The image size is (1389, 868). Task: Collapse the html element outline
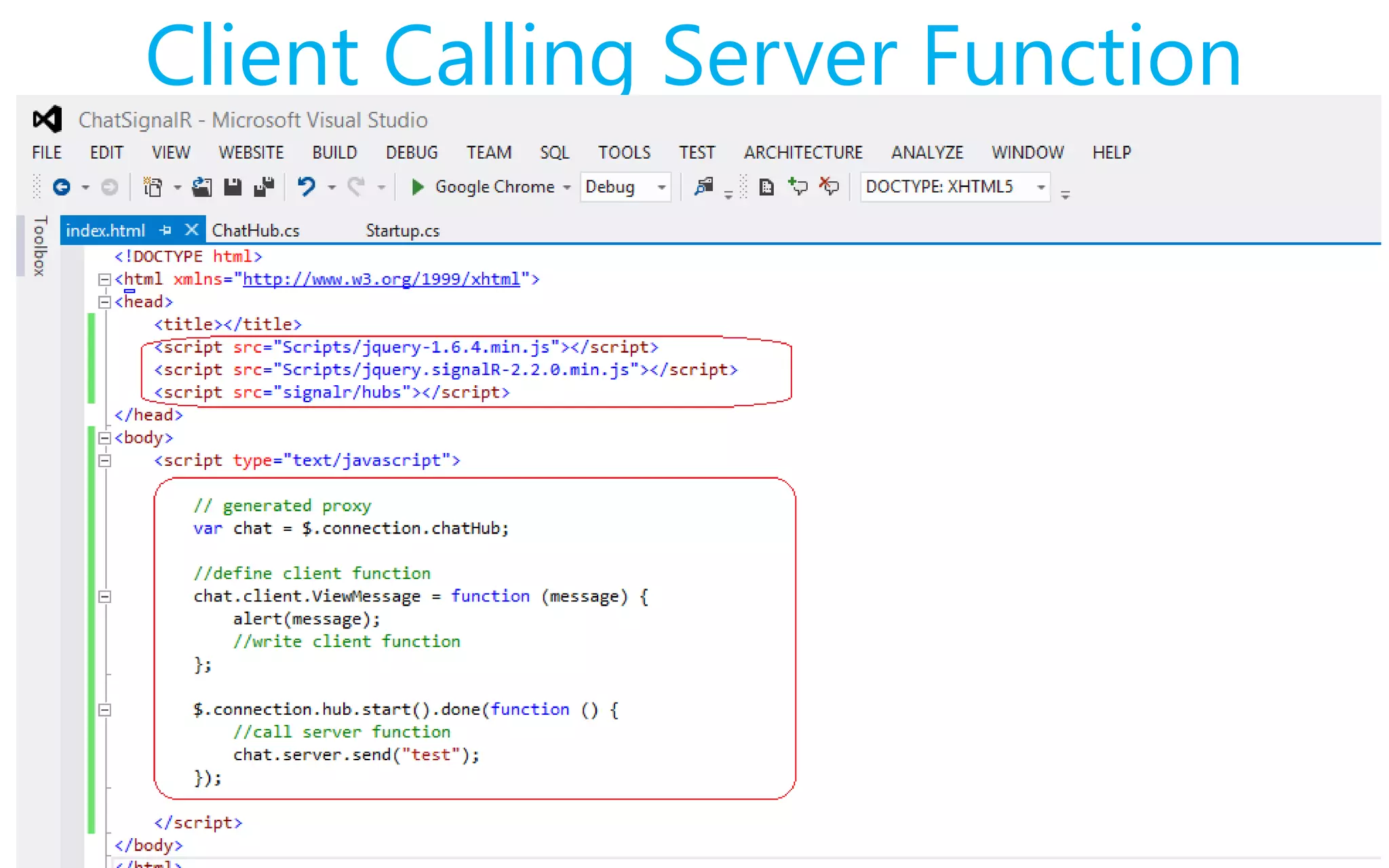click(104, 279)
